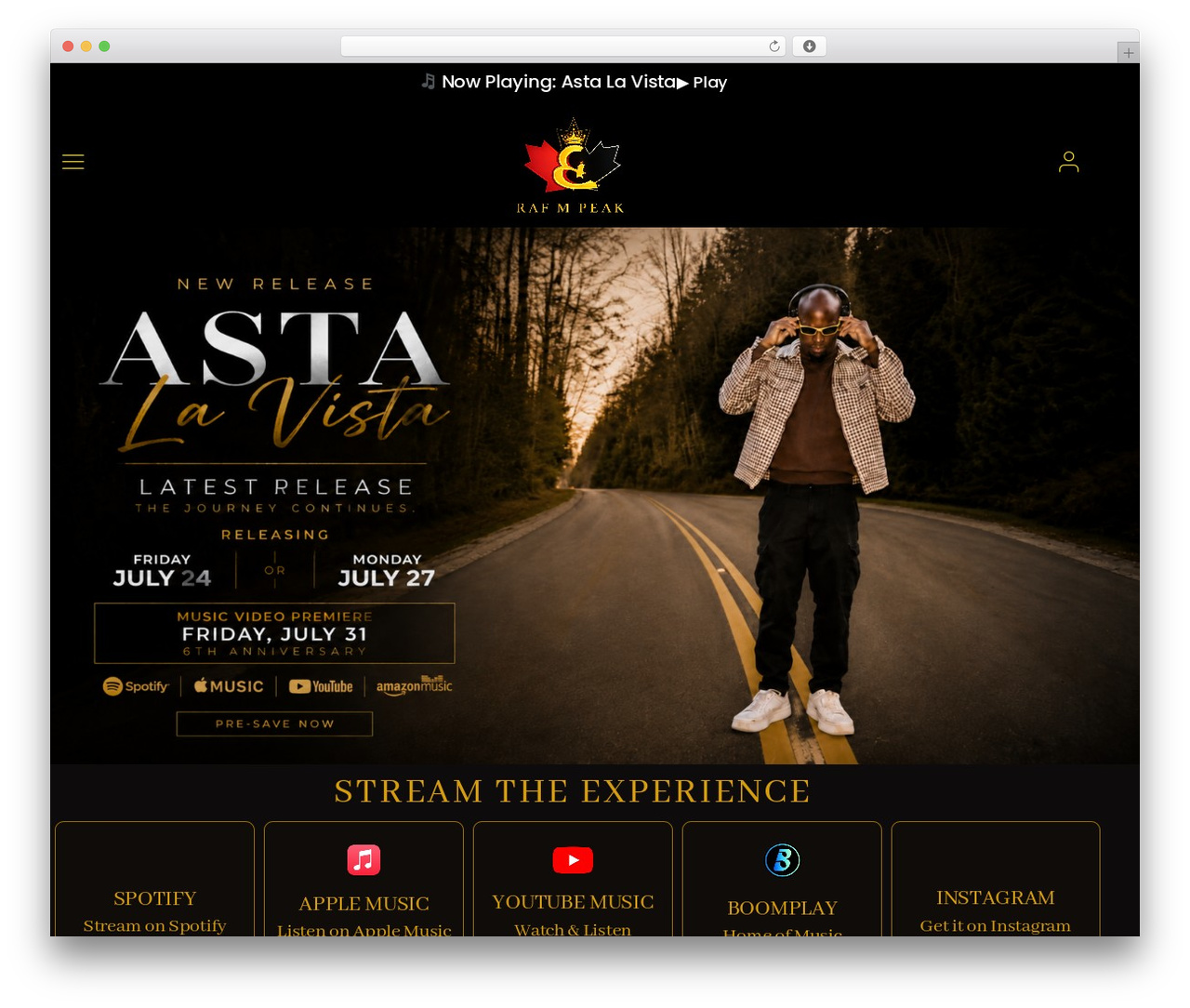Screen dimensions: 1190x1008
Task: Click the Spotify logo on the poster
Action: [136, 686]
